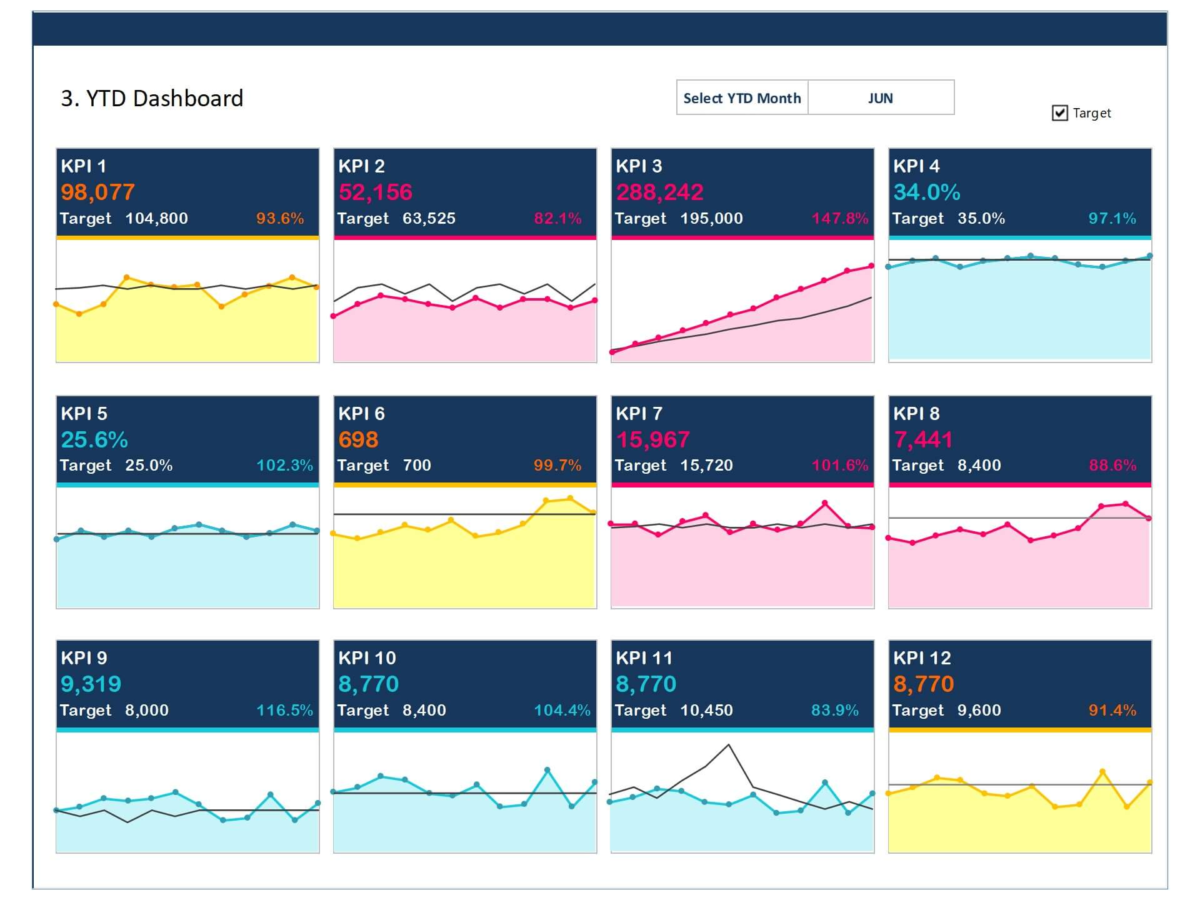
Task: Click the Select YTD Month label
Action: (742, 98)
